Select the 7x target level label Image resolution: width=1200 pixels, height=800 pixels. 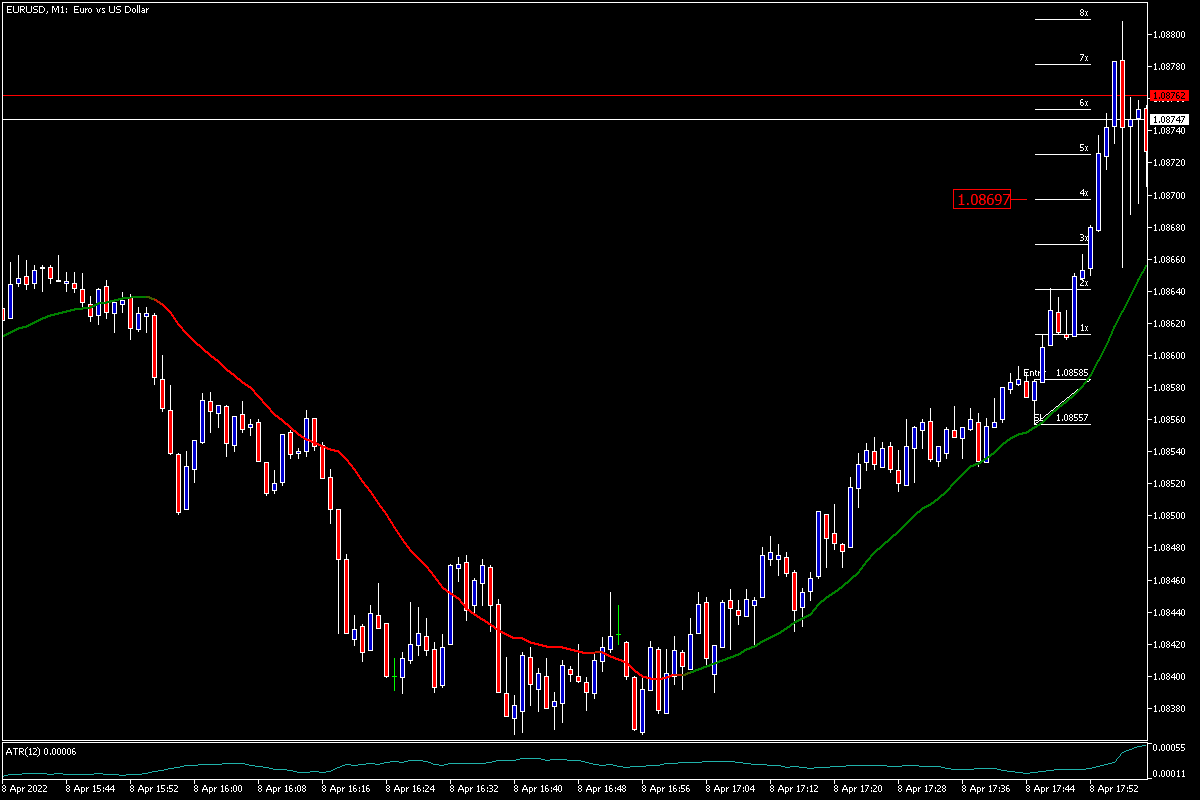(1084, 58)
